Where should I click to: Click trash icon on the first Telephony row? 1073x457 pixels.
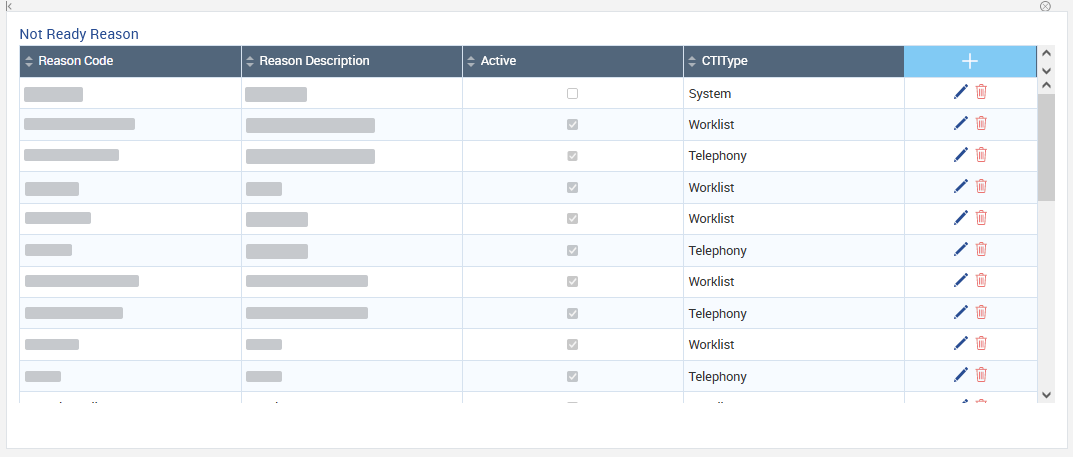(x=981, y=155)
